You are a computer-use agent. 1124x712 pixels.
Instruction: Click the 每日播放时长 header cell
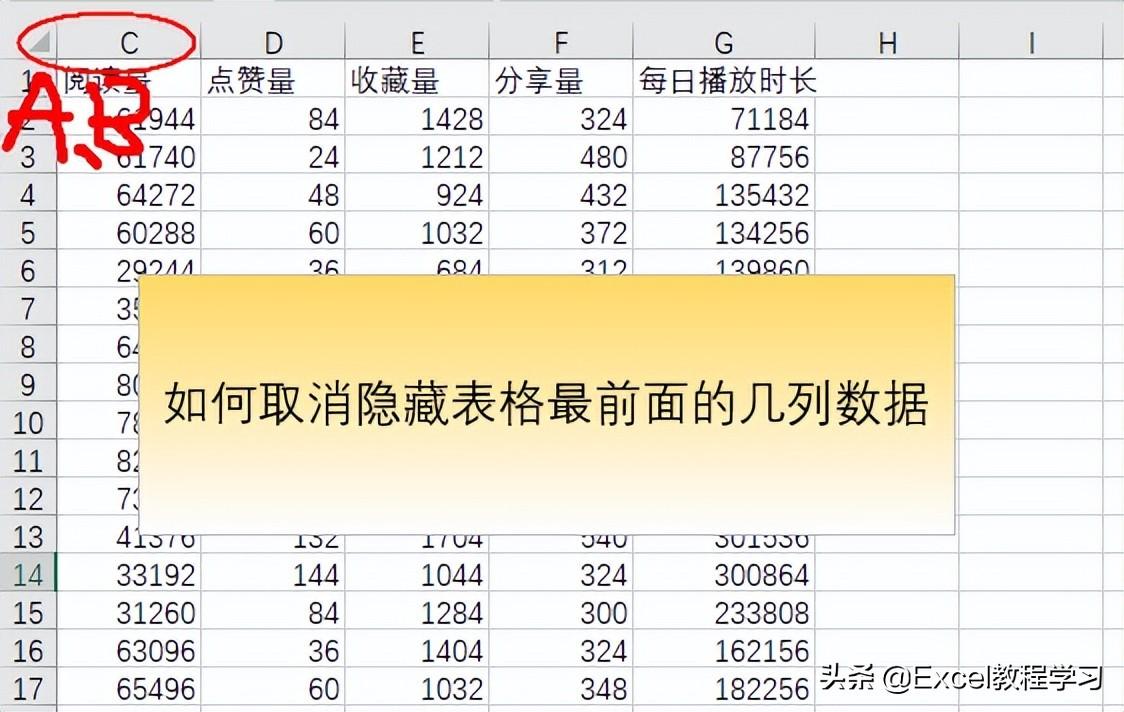(724, 80)
